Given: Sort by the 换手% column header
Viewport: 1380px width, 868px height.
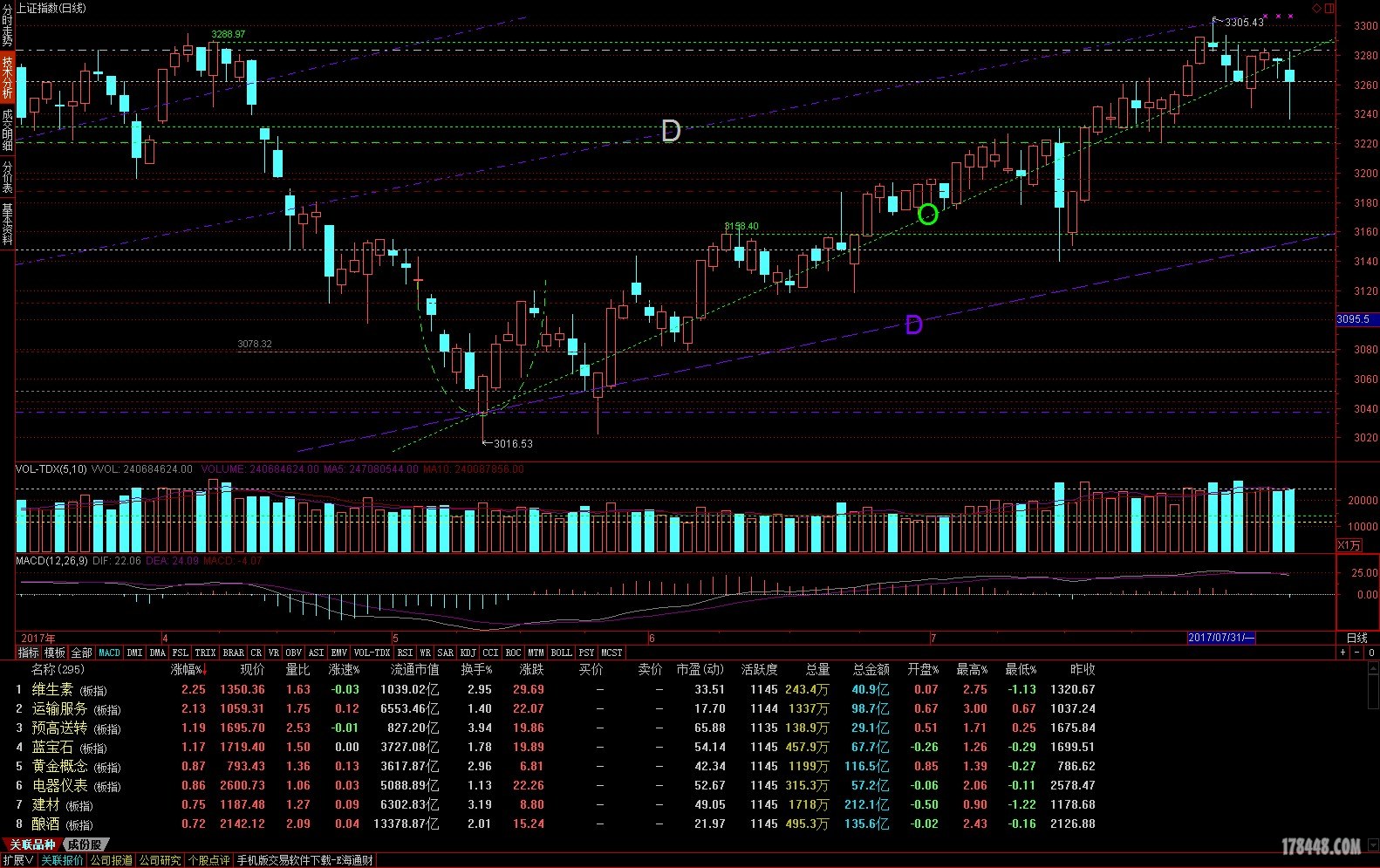Looking at the screenshot, I should click(476, 669).
